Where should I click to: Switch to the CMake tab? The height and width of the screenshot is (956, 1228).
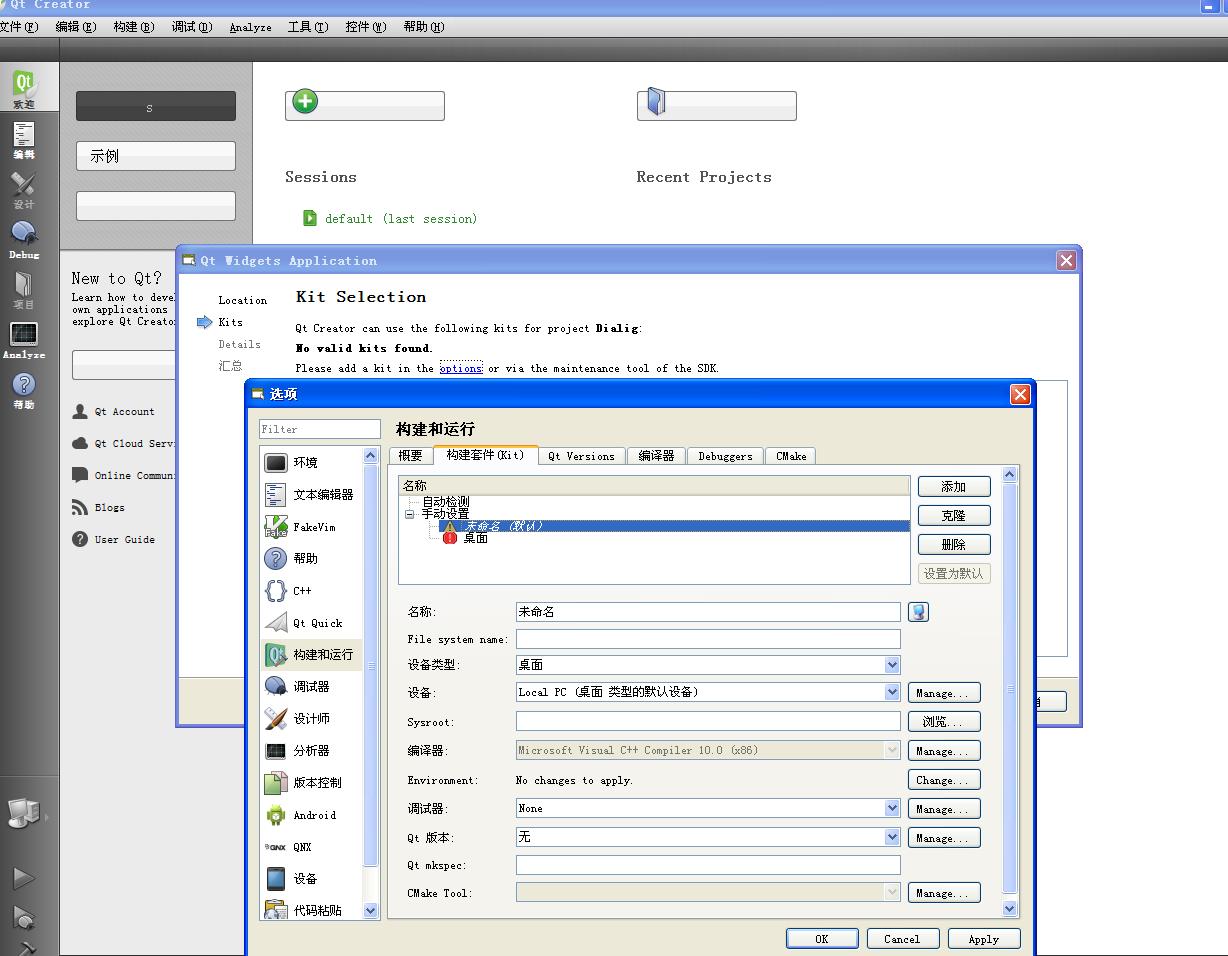(791, 456)
